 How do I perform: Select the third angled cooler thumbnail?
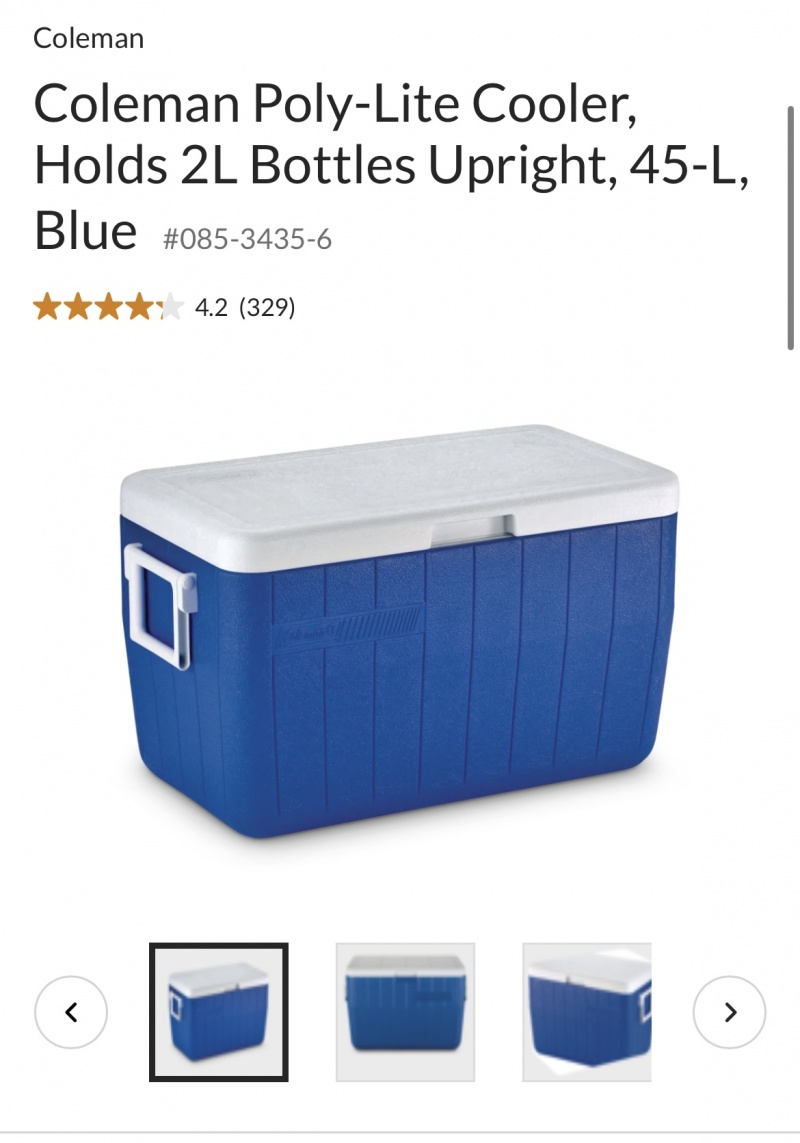(x=587, y=1012)
